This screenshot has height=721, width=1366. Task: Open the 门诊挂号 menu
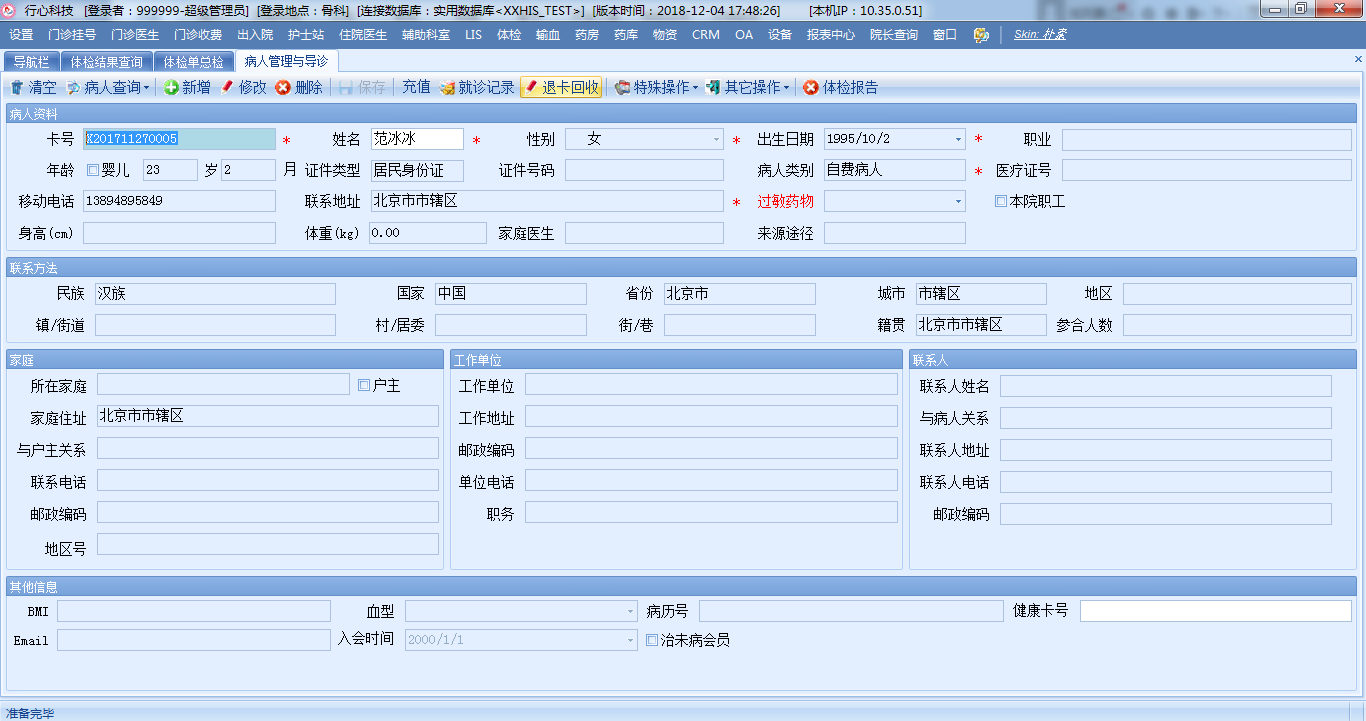pyautogui.click(x=72, y=34)
